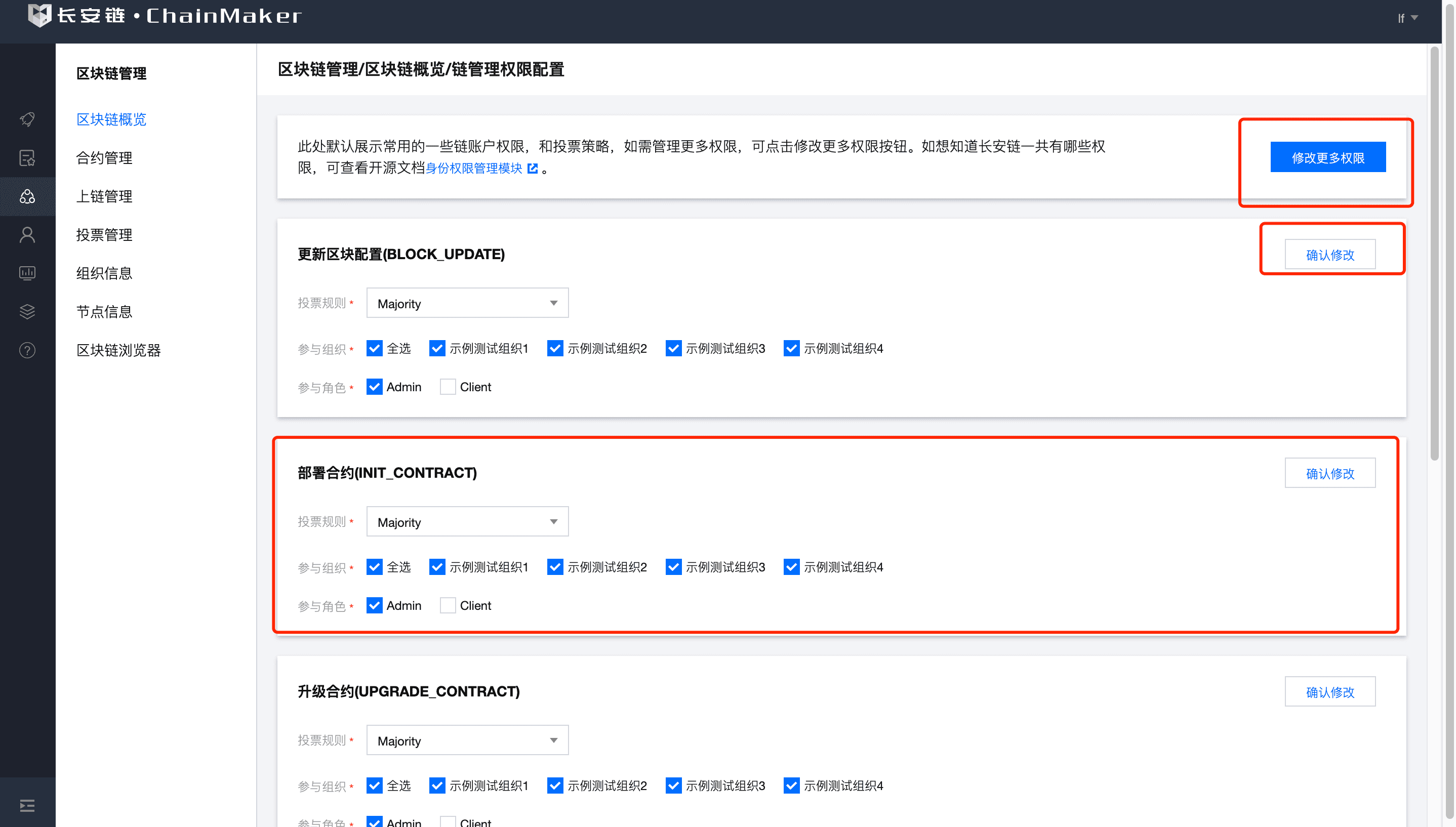Click the collapse sidebar icon at bottom
Screen dimensions: 1456x827
click(27, 805)
